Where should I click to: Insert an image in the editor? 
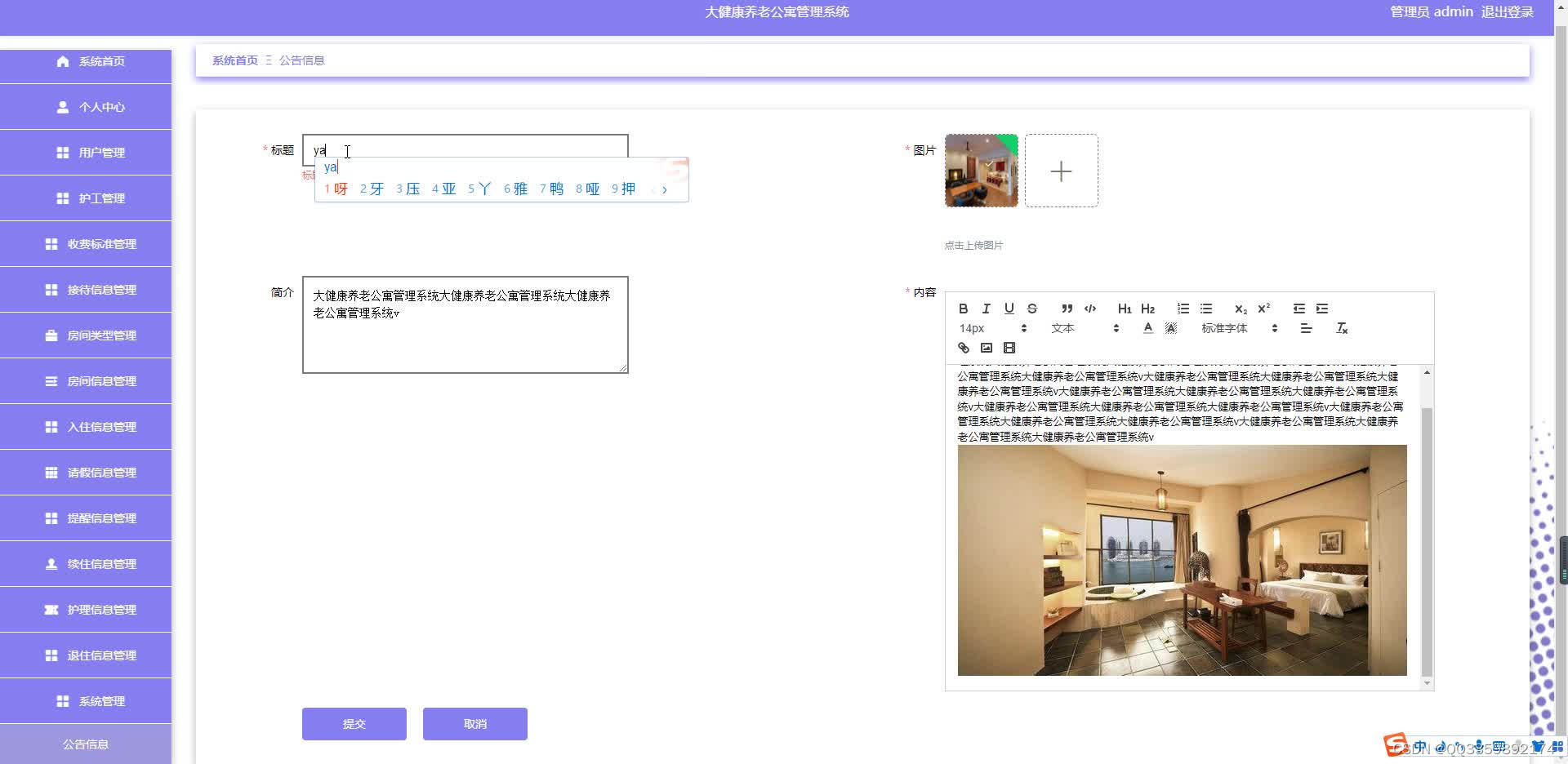point(986,348)
